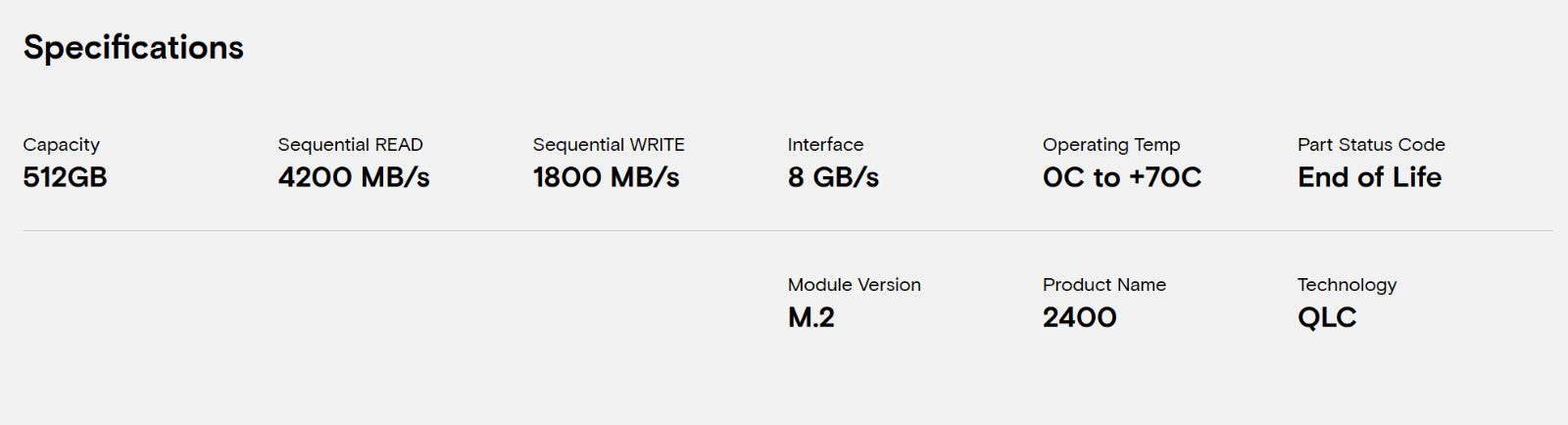Click the Interface label
The width and height of the screenshot is (1568, 425).
[825, 145]
